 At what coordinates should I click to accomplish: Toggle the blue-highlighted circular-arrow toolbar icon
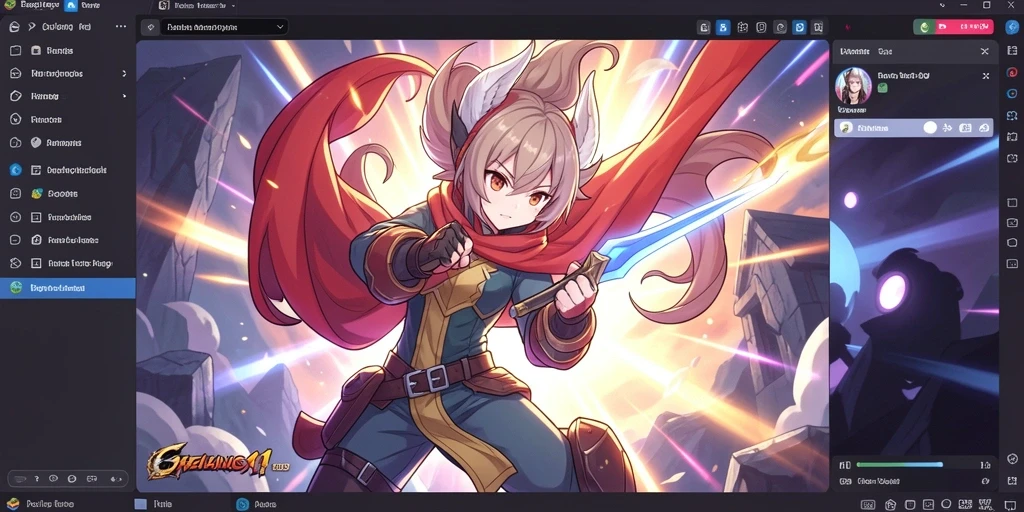pyautogui.click(x=798, y=27)
